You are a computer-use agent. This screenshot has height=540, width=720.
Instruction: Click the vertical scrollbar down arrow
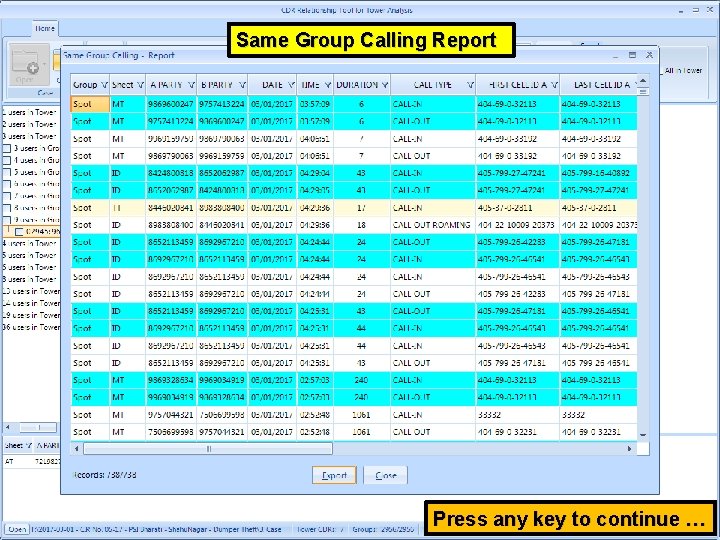pos(643,434)
